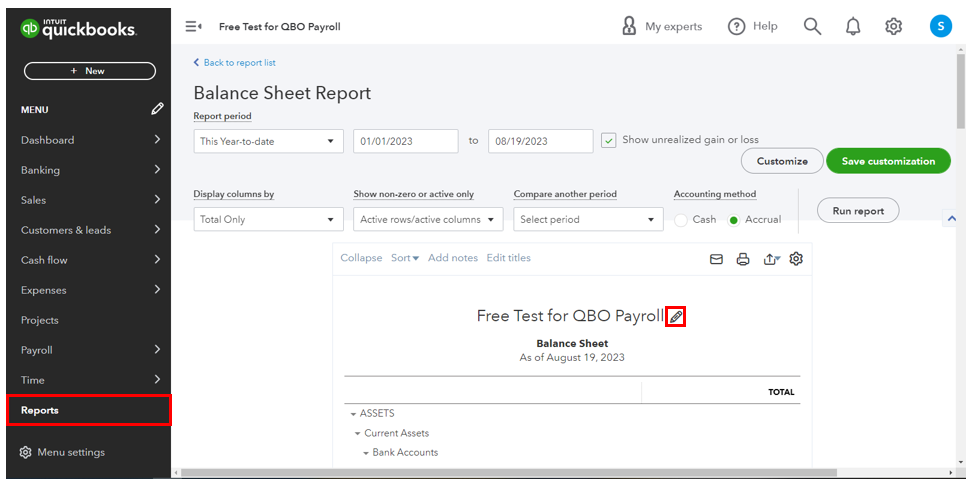Go back to report list
The image size is (976, 486).
coord(235,63)
